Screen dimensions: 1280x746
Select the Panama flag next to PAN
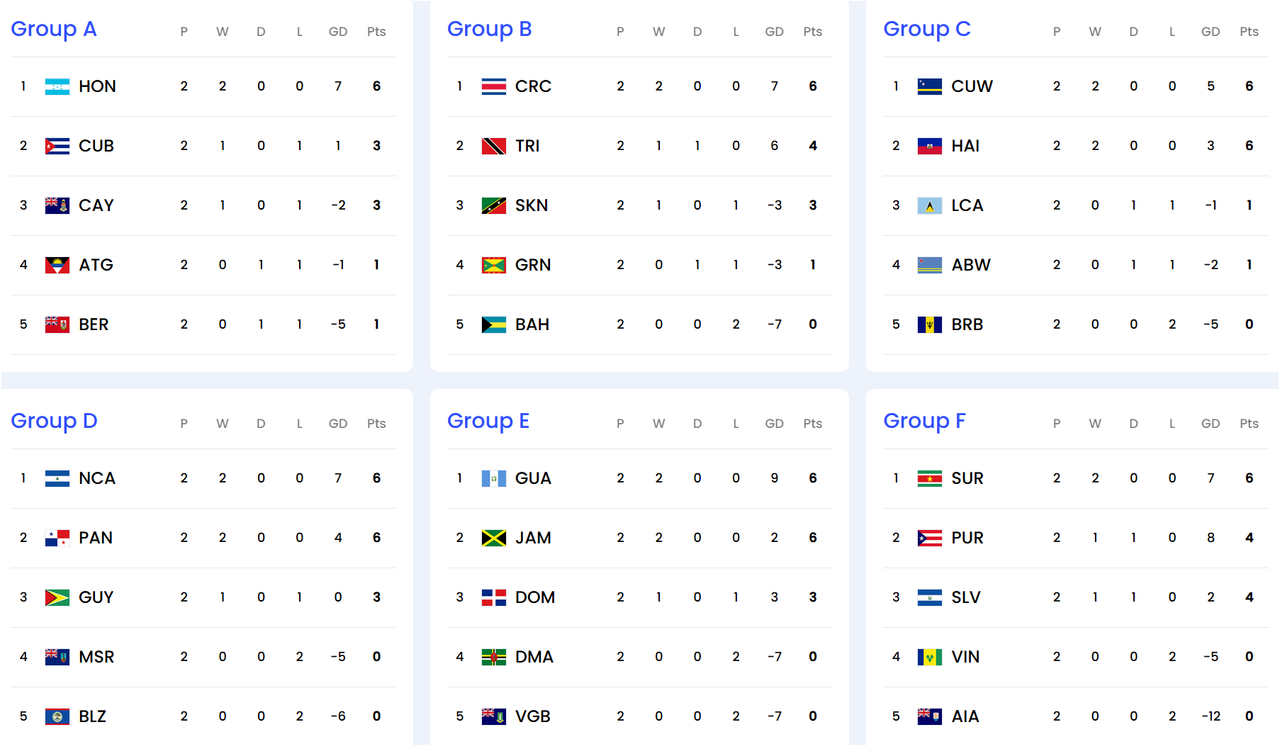tap(57, 538)
